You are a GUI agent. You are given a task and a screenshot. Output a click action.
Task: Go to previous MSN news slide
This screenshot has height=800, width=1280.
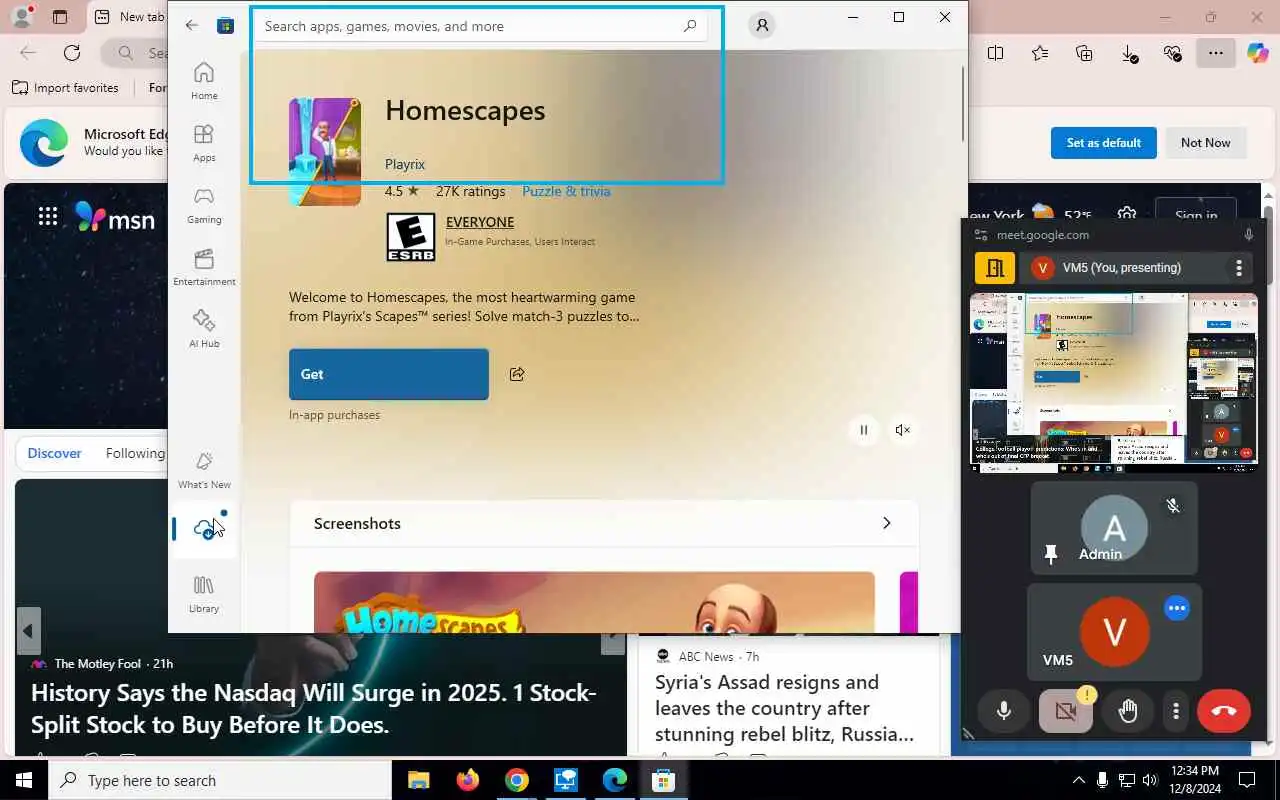point(28,631)
